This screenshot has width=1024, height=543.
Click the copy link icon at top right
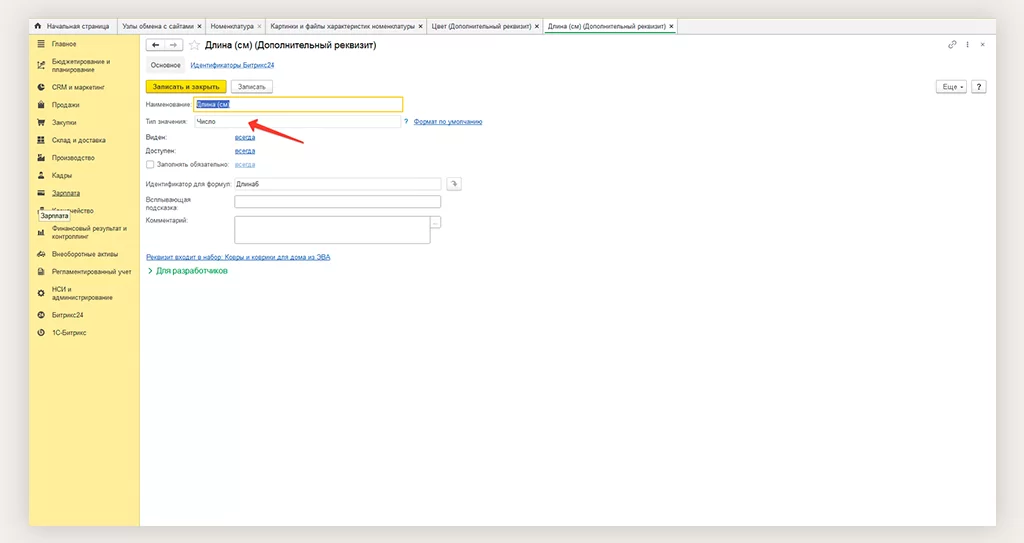pos(952,45)
